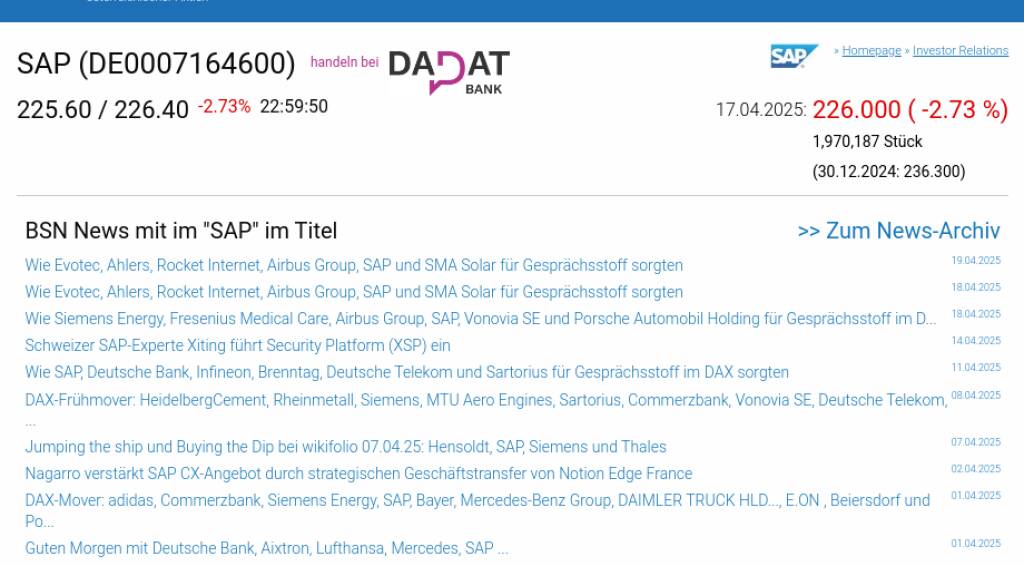Open the Siemens Energy, Fresenius Medical Care article
1024x566 pixels.
tap(480, 319)
